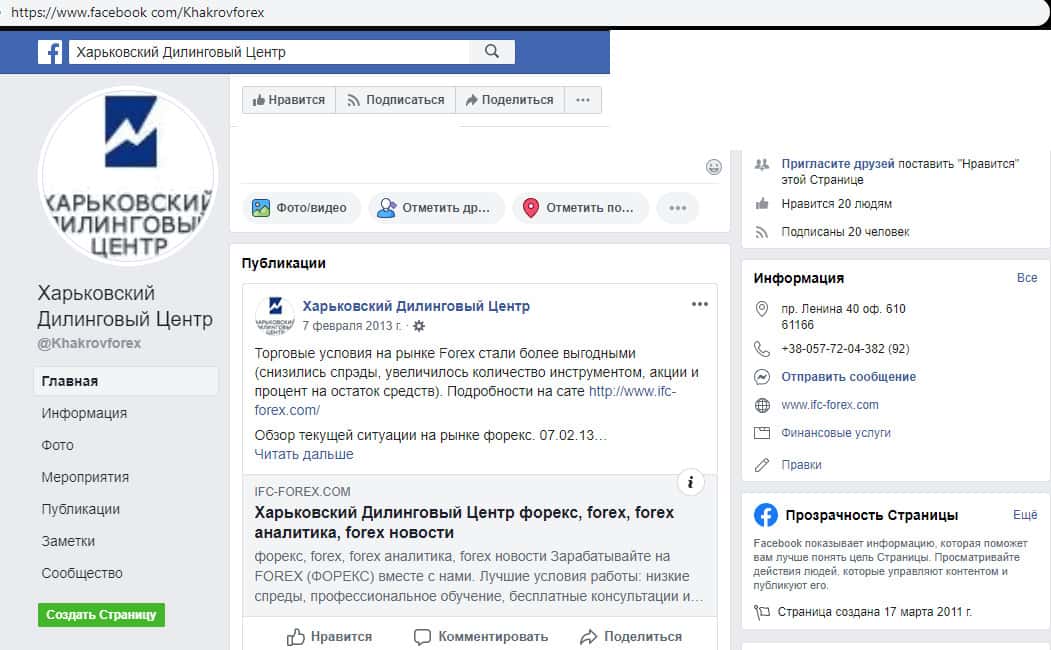Click the page created flag icon
The height and width of the screenshot is (650, 1051).
[761, 612]
